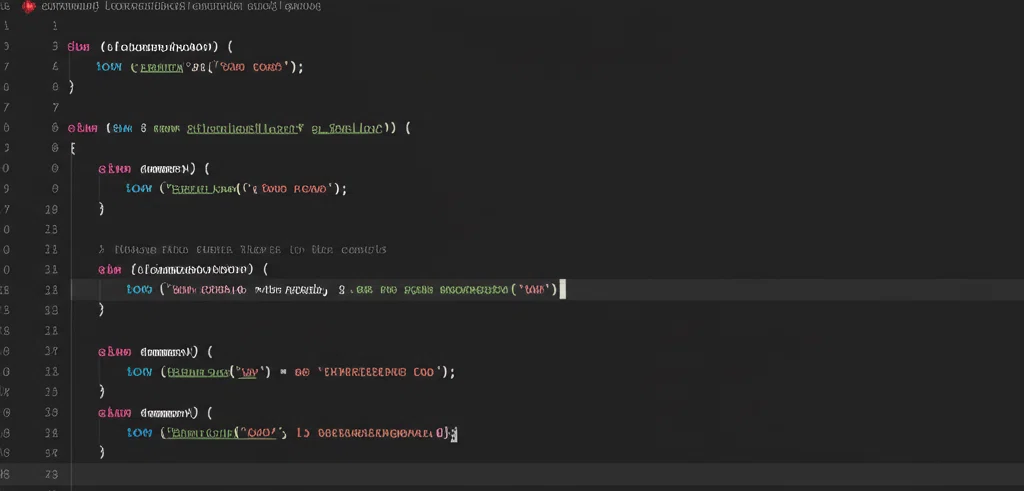Click the closing brace of the first code block
Screen dimensions: 1024x491
click(71, 87)
